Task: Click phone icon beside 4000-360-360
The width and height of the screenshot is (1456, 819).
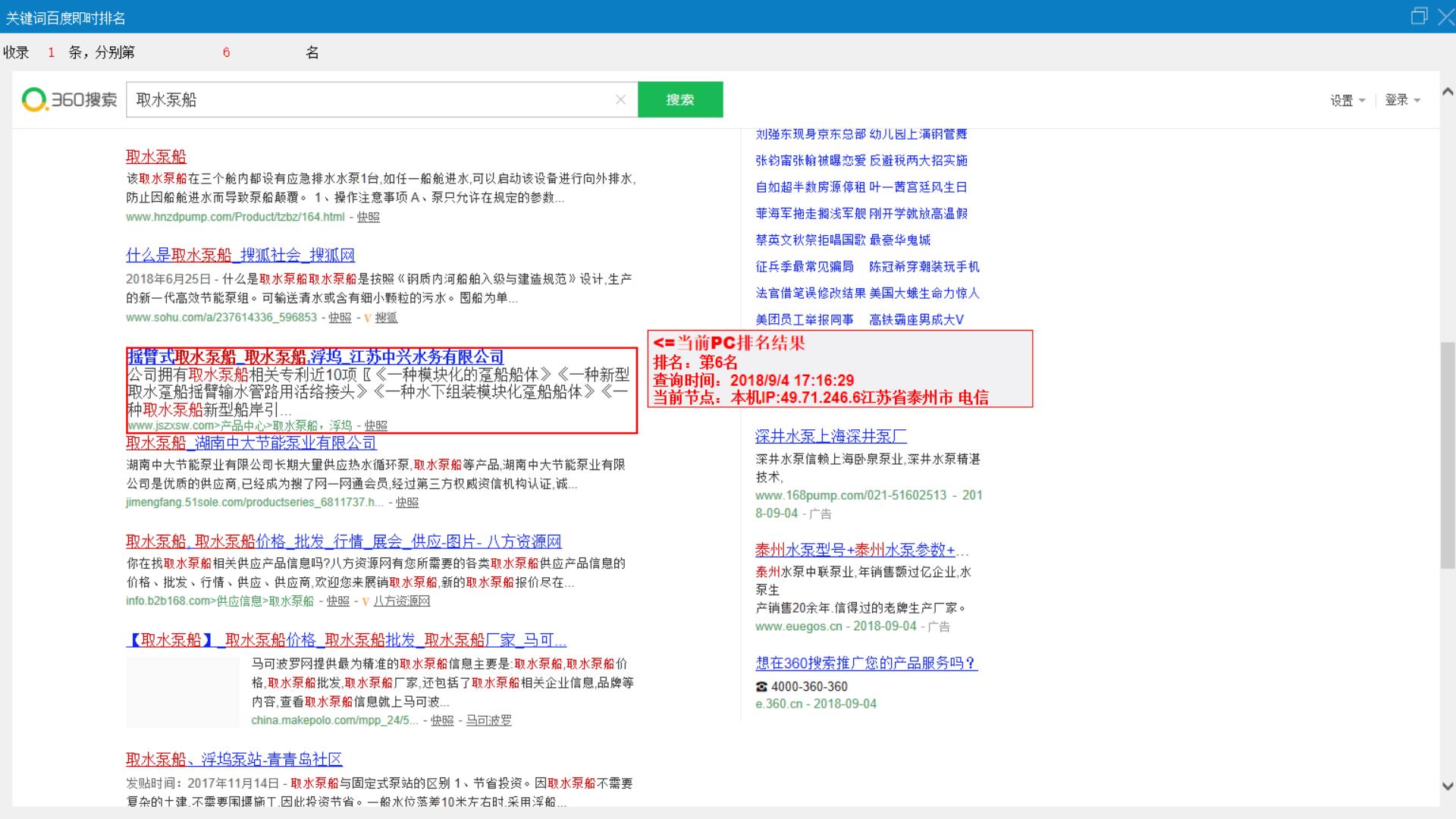Action: click(x=761, y=686)
